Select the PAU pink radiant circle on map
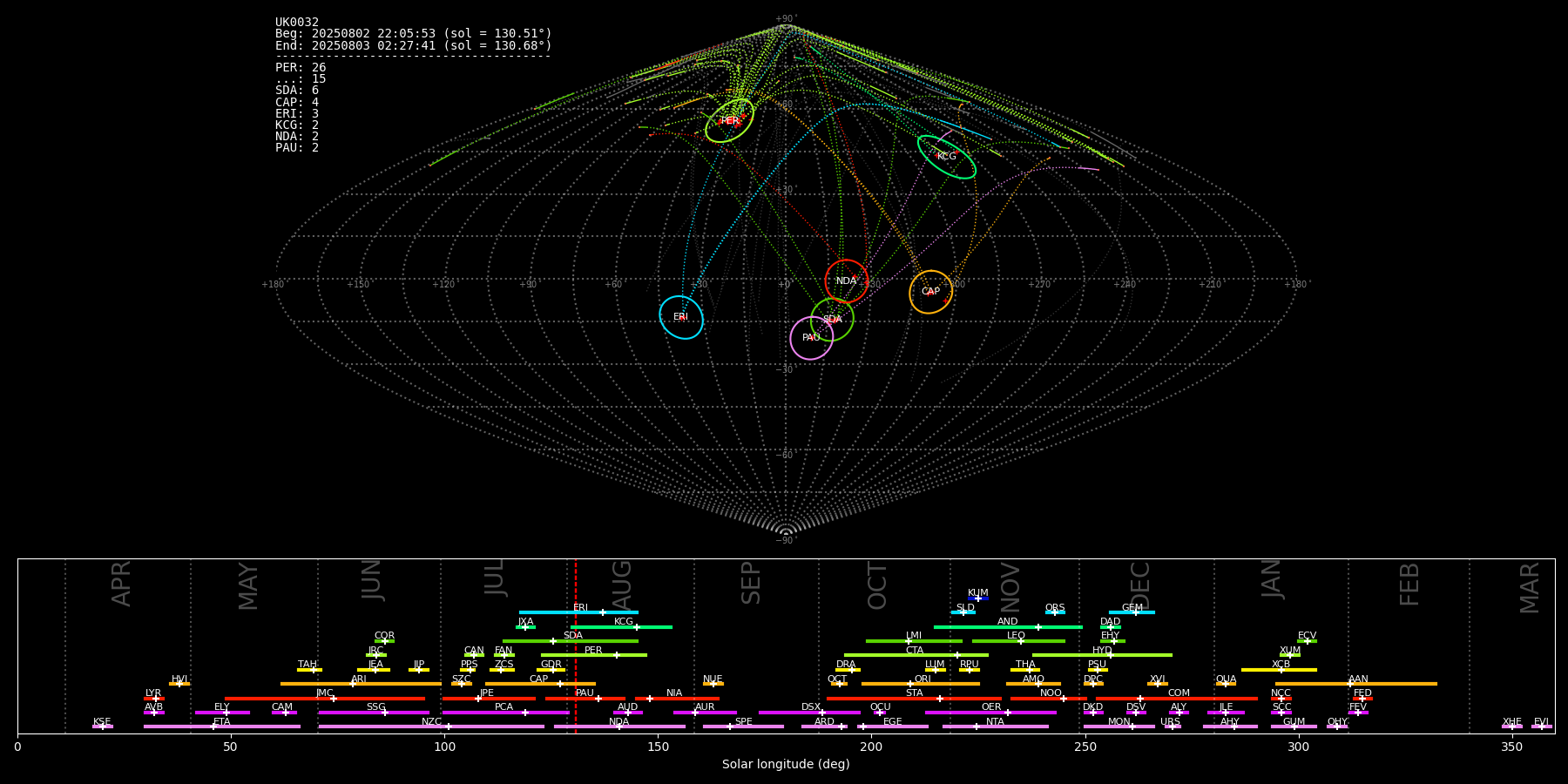The height and width of the screenshot is (784, 1568). click(812, 338)
